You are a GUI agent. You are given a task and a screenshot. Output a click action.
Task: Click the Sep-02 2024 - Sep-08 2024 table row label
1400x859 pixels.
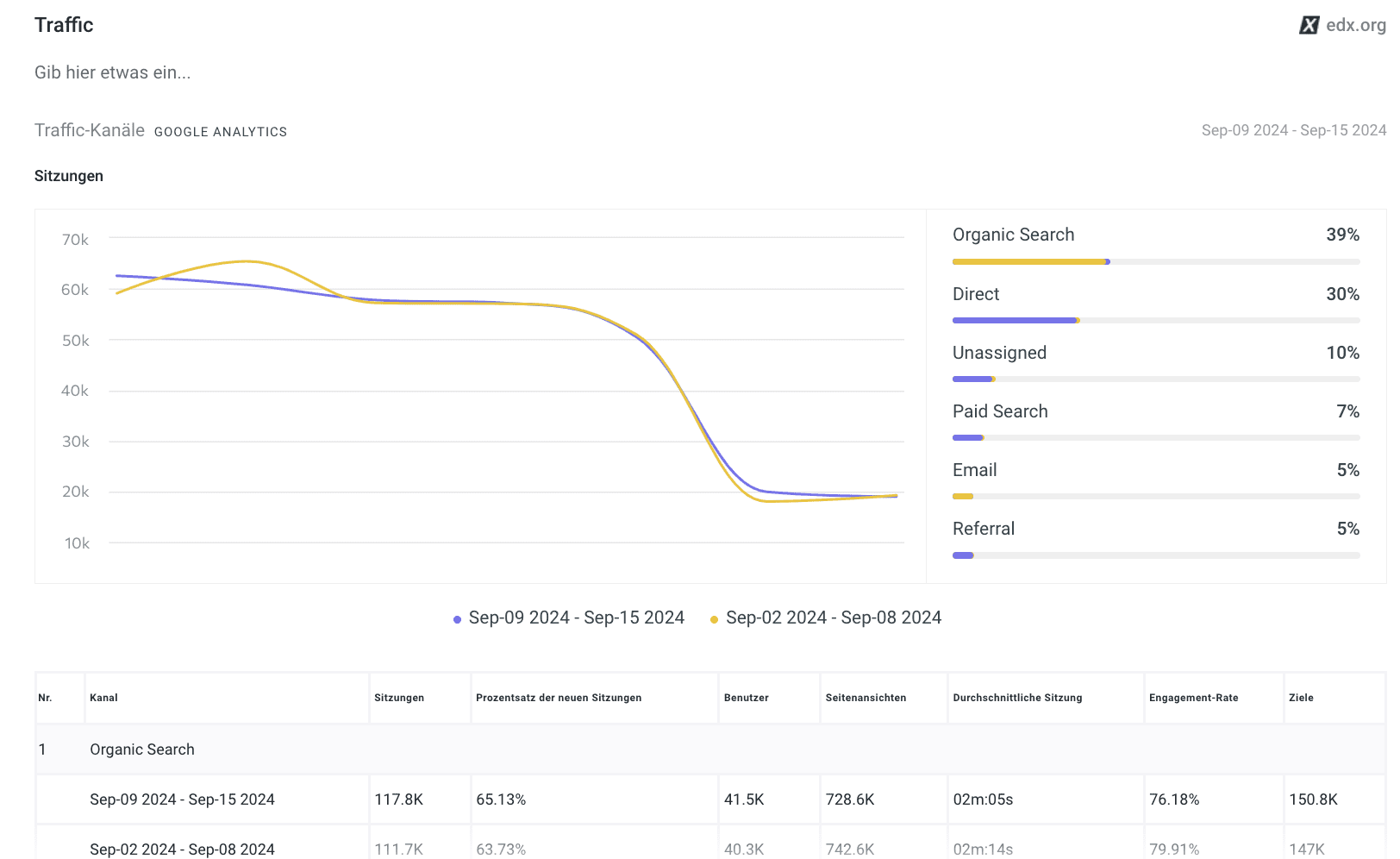pos(182,850)
